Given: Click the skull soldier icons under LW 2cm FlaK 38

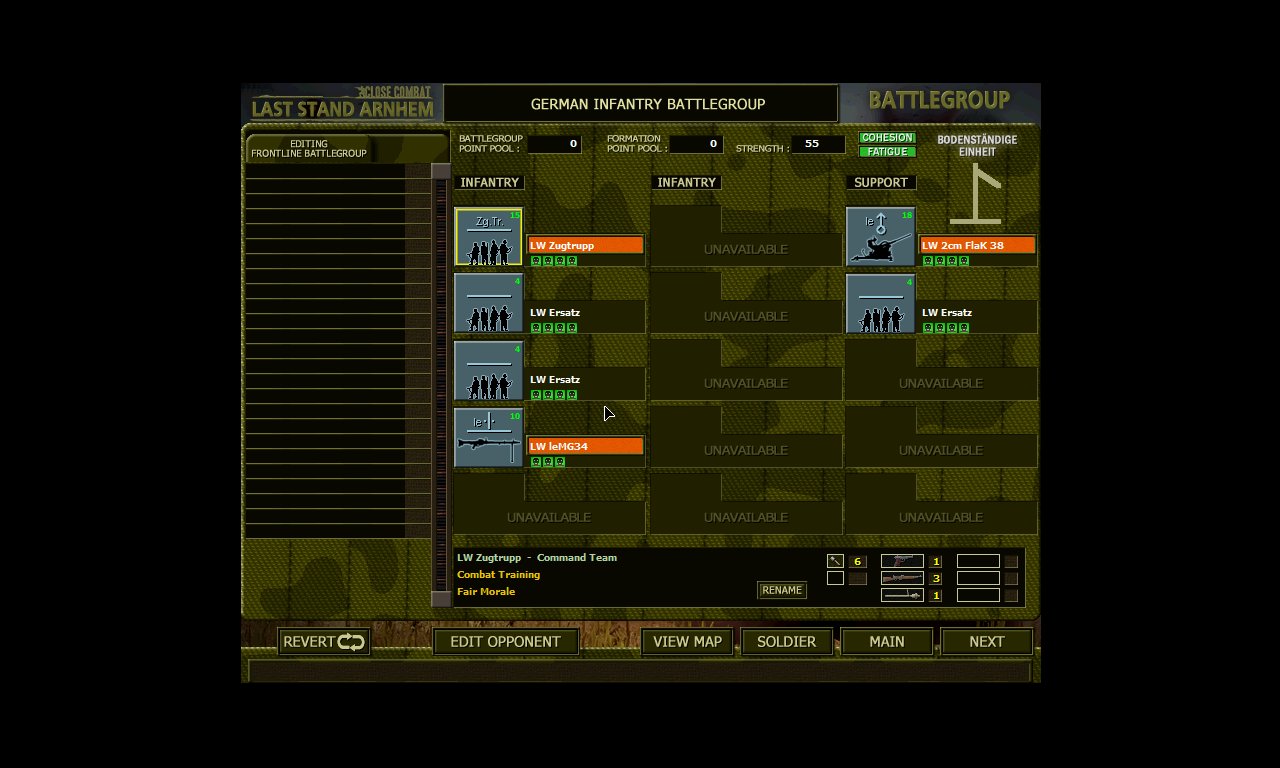Looking at the screenshot, I should click(x=946, y=261).
